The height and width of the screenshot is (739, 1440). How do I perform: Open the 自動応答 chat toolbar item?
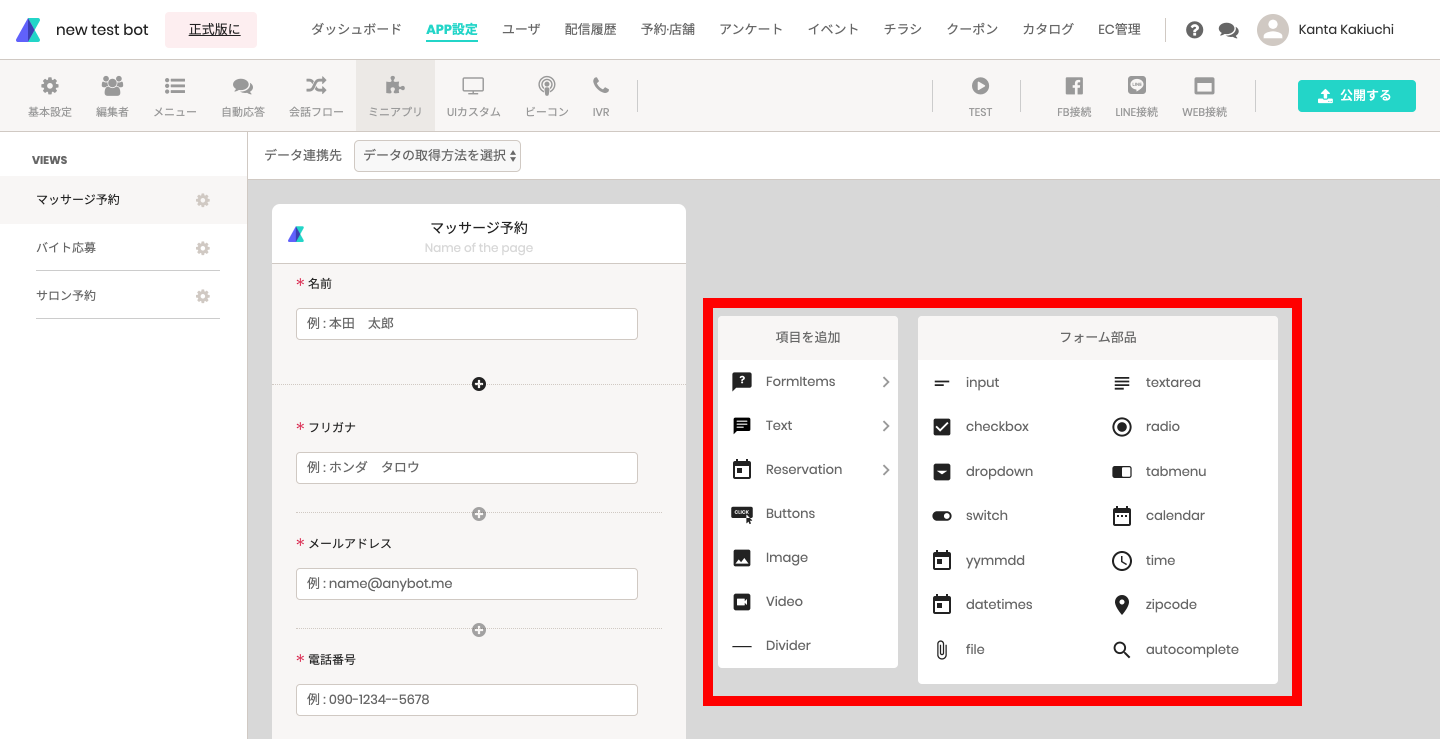coord(243,96)
